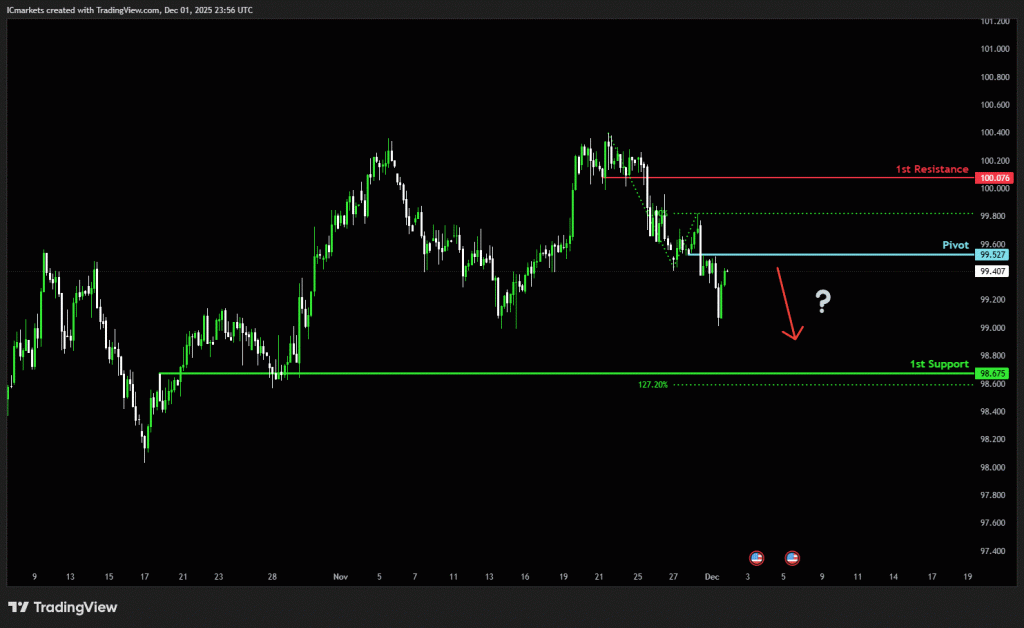
Task: Click the current price label 99.407
Action: (993, 271)
